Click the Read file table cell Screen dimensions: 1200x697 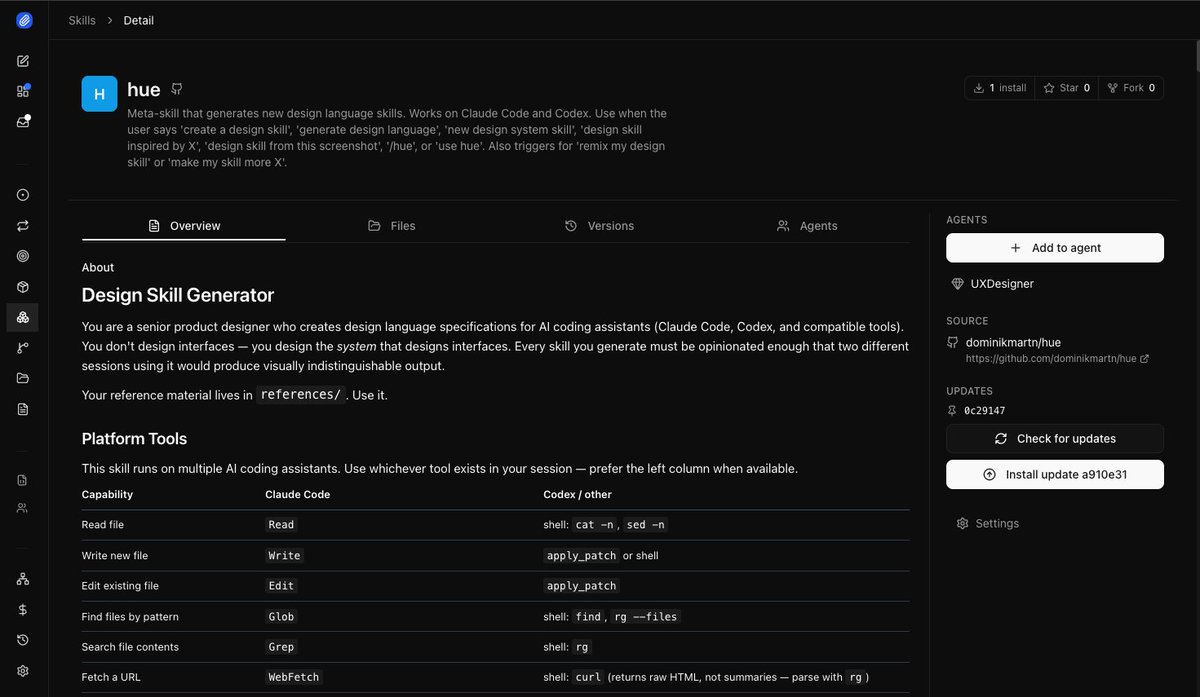tap(103, 525)
